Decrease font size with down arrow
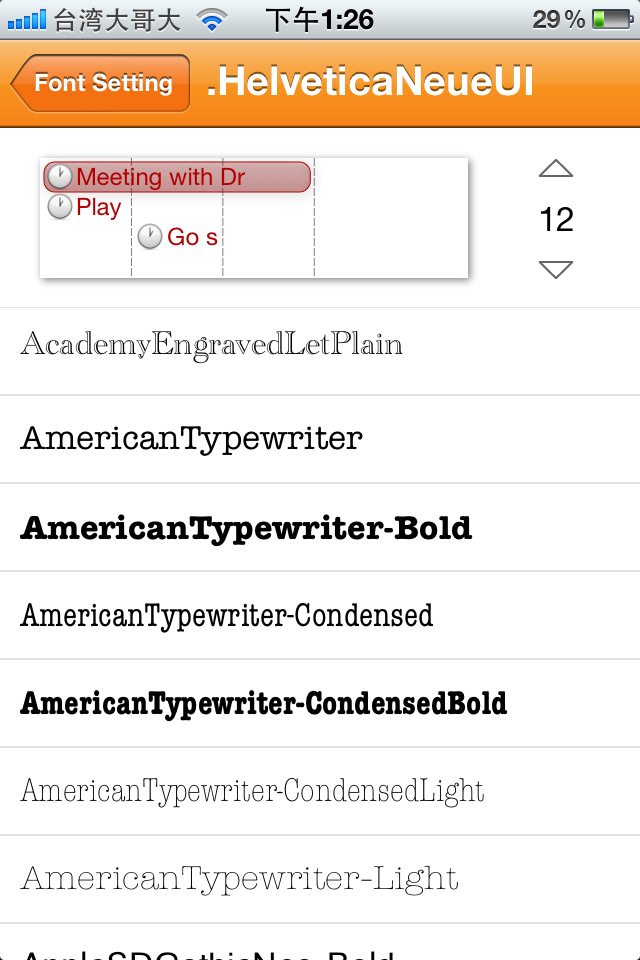640x960 pixels. 556,268
